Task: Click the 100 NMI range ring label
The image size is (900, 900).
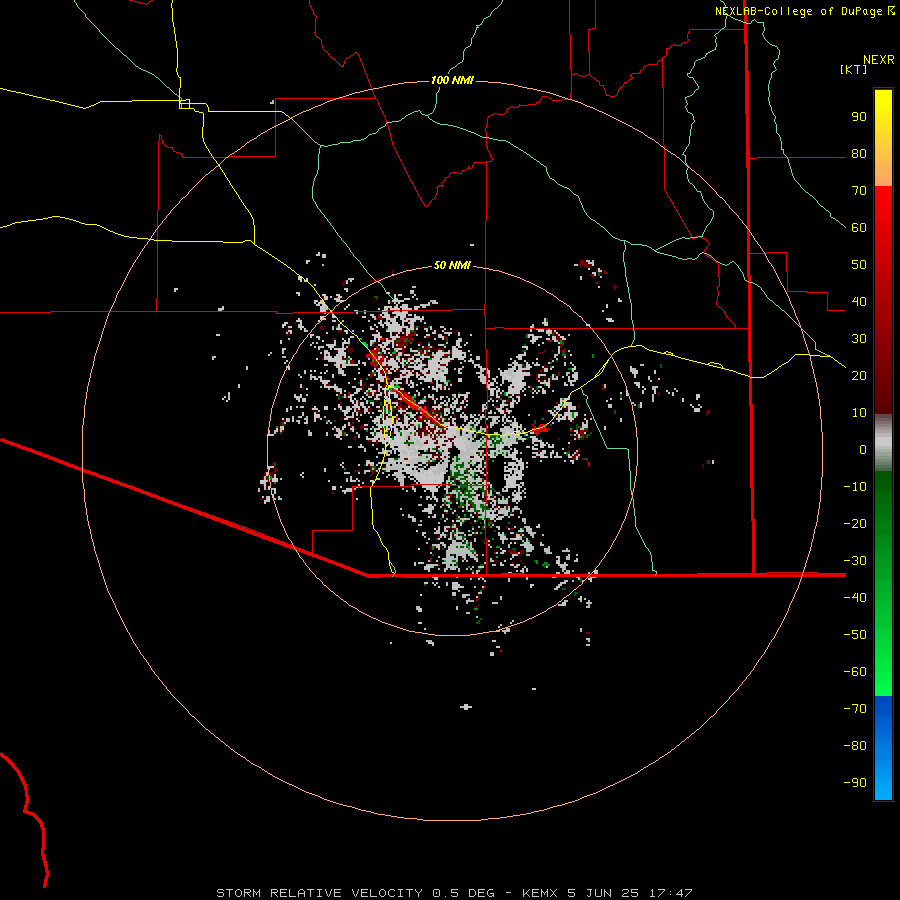Action: (452, 80)
